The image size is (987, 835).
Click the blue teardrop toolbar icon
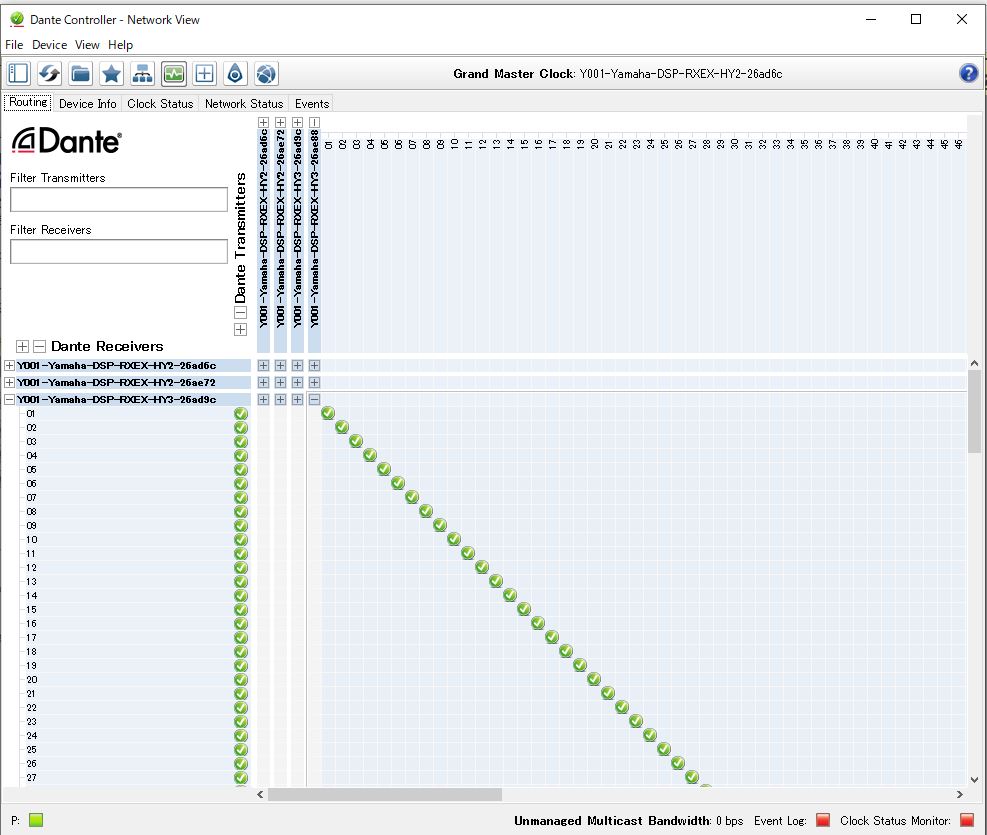pyautogui.click(x=235, y=73)
